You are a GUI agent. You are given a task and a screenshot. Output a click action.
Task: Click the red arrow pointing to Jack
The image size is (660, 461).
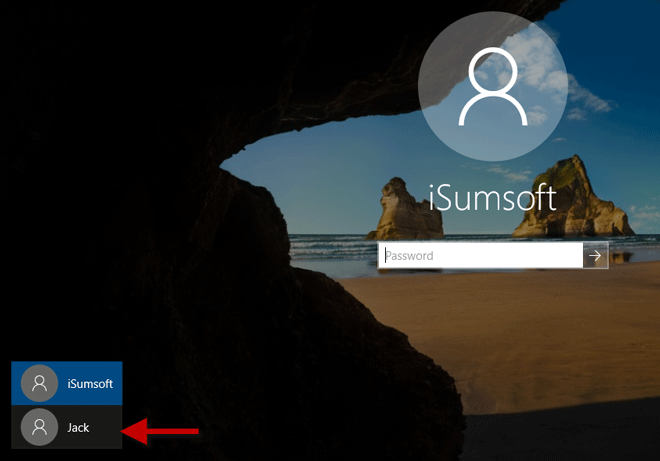point(160,431)
